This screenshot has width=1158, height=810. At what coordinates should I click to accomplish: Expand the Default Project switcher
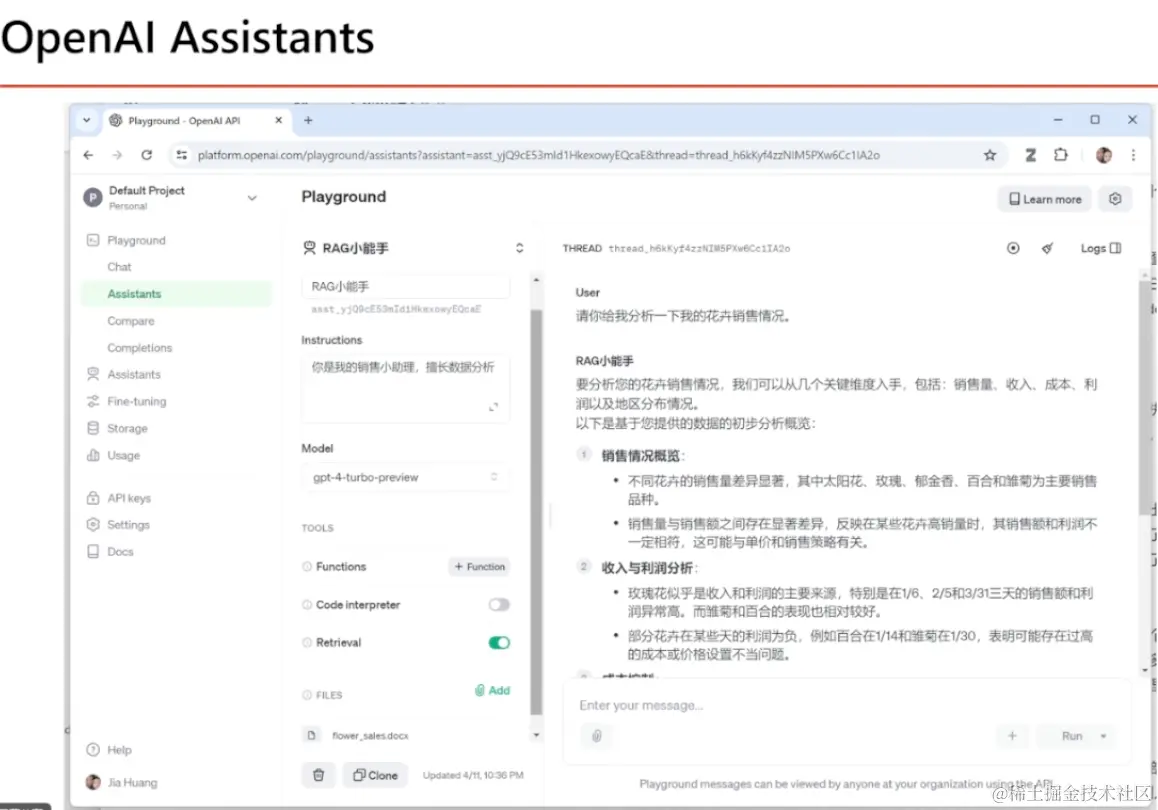(252, 198)
